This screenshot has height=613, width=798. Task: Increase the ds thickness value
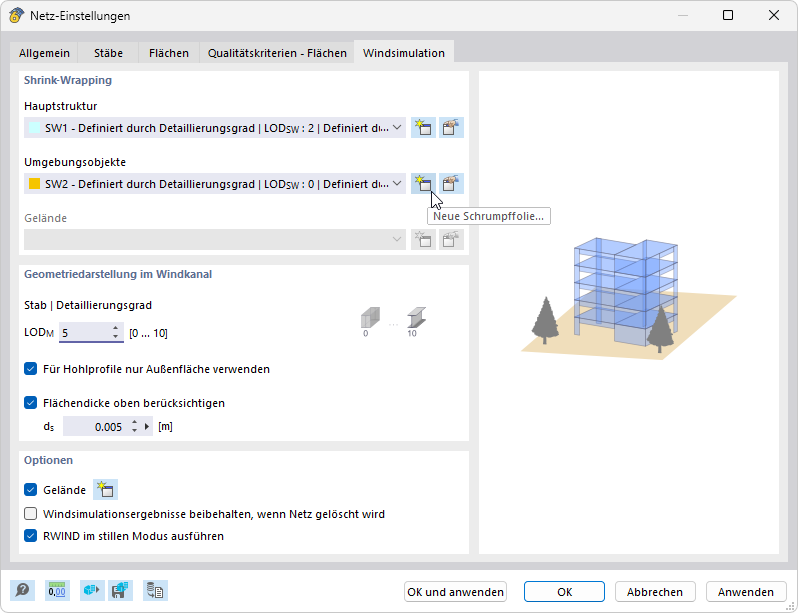(x=134, y=422)
